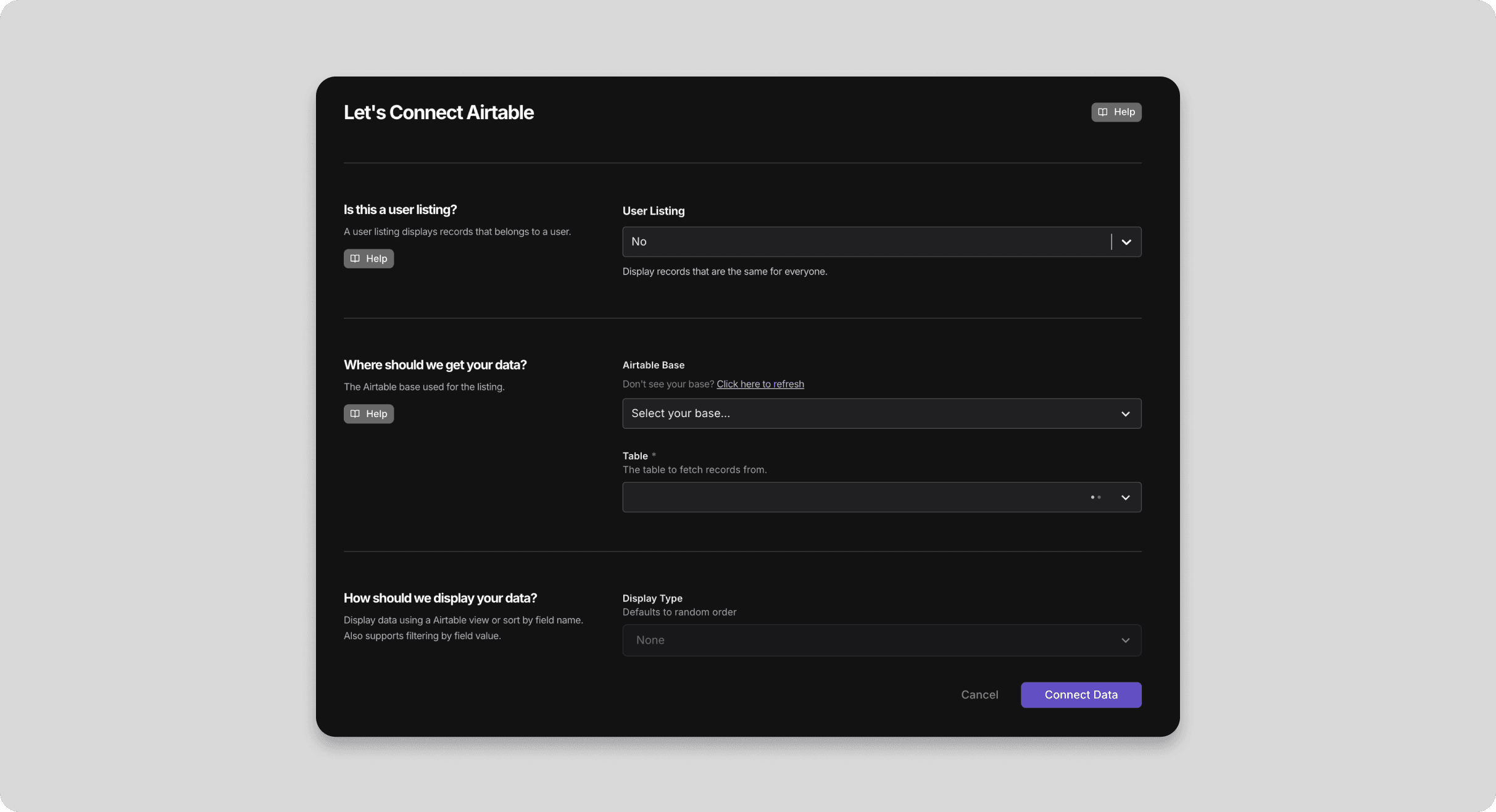Screen dimensions: 1496x812
Task: Click 'The Airtable base used for the listing.'
Action: click(424, 387)
